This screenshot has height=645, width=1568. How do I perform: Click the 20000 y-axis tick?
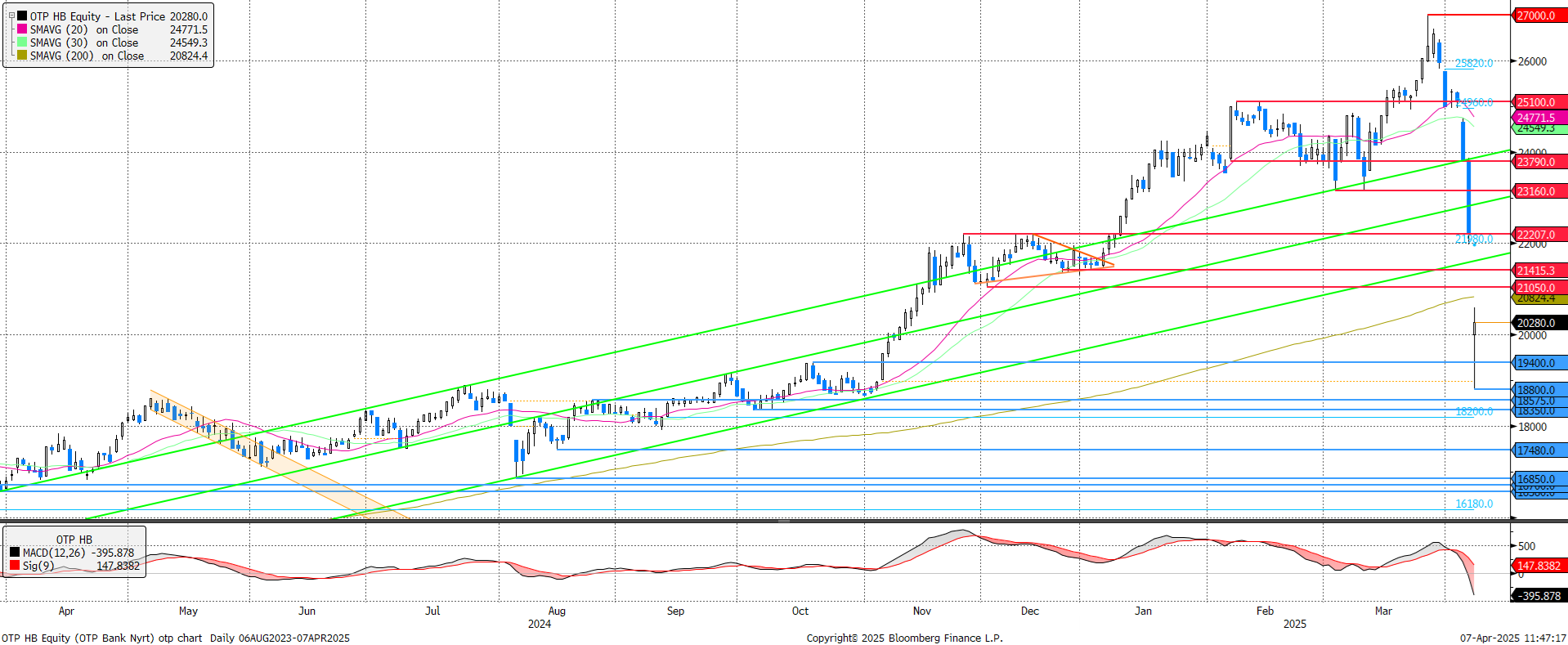point(1532,335)
